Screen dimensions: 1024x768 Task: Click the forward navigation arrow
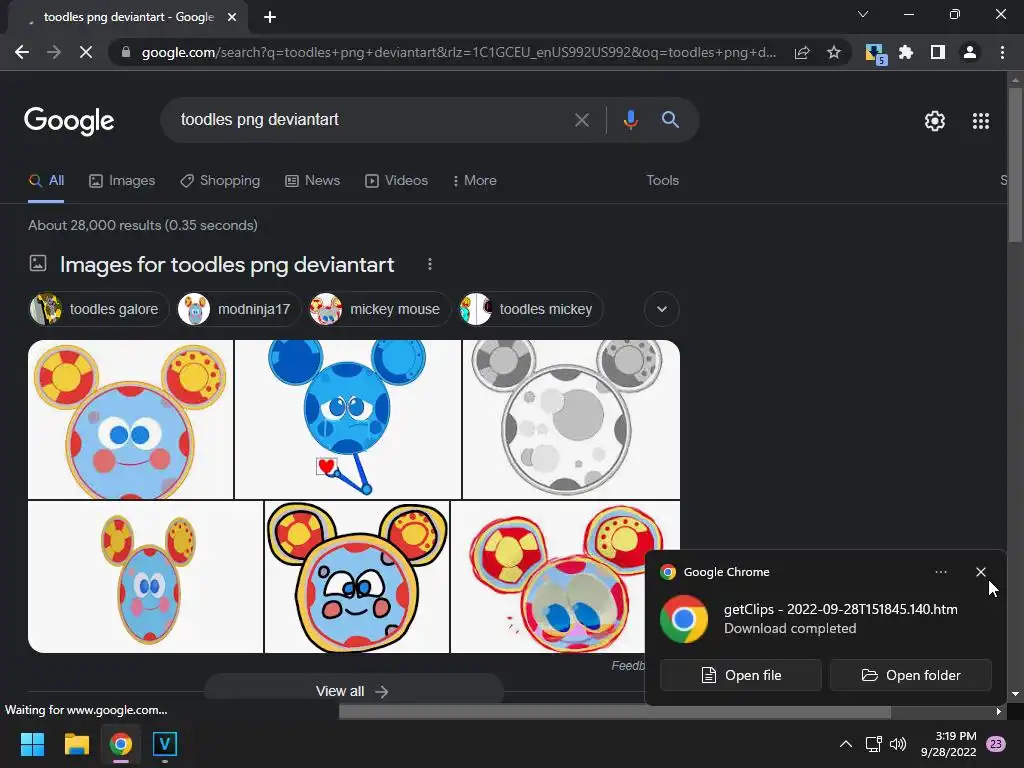(x=54, y=52)
